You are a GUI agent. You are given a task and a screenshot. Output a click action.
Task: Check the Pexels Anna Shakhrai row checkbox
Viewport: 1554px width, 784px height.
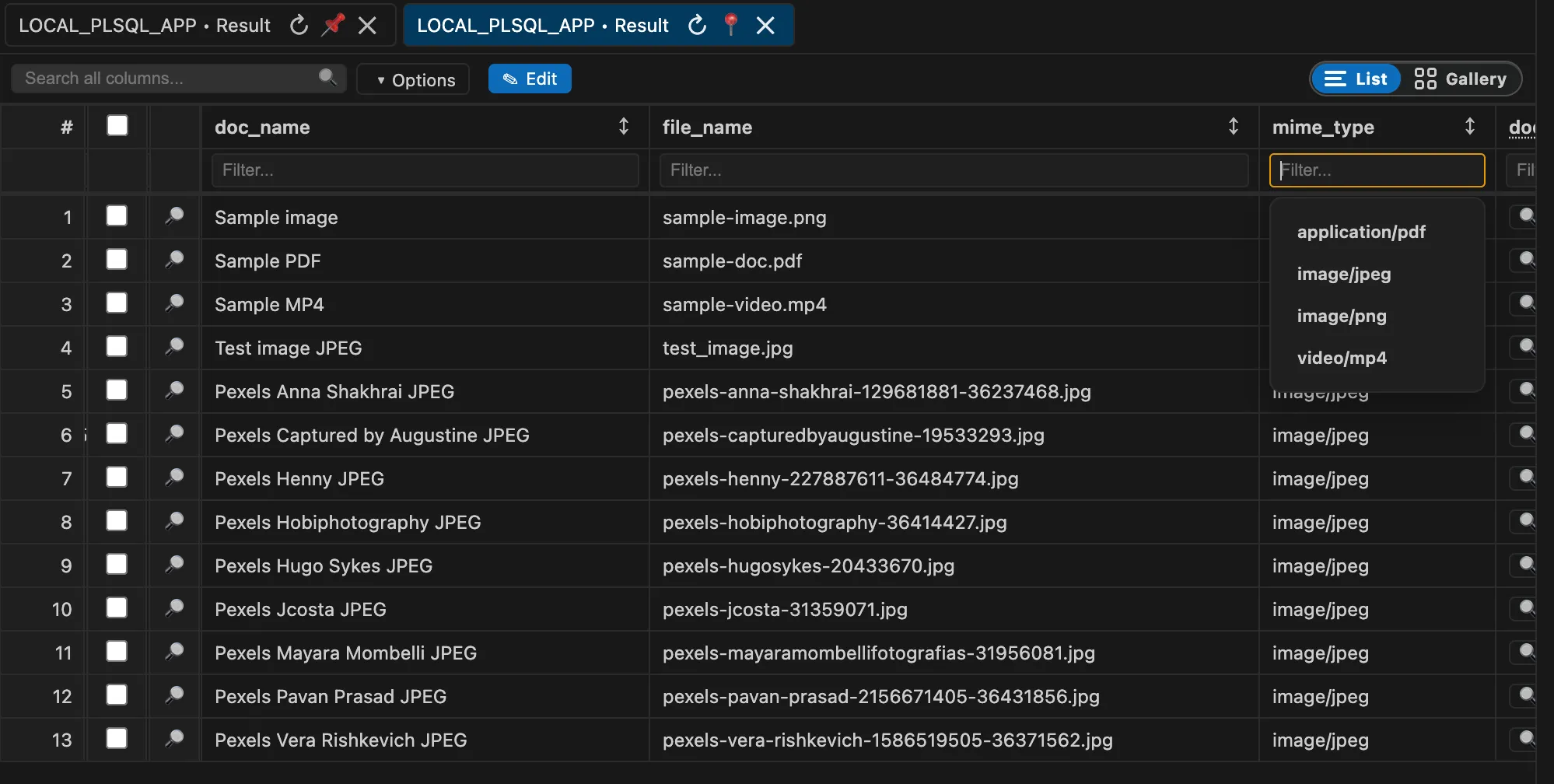[117, 390]
